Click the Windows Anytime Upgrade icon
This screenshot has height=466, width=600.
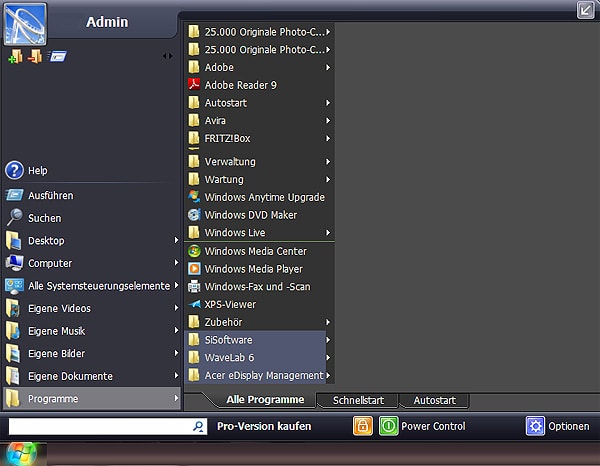coord(194,197)
